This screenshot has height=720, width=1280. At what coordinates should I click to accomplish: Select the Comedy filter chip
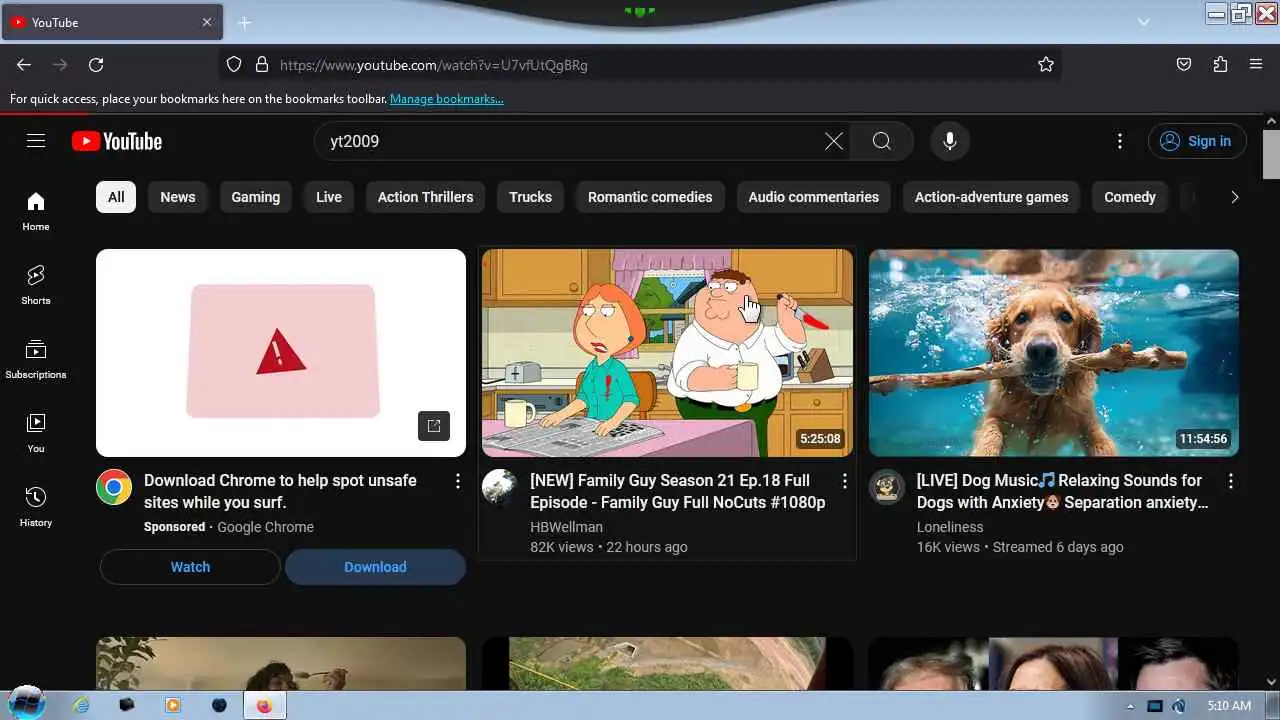coord(1130,197)
